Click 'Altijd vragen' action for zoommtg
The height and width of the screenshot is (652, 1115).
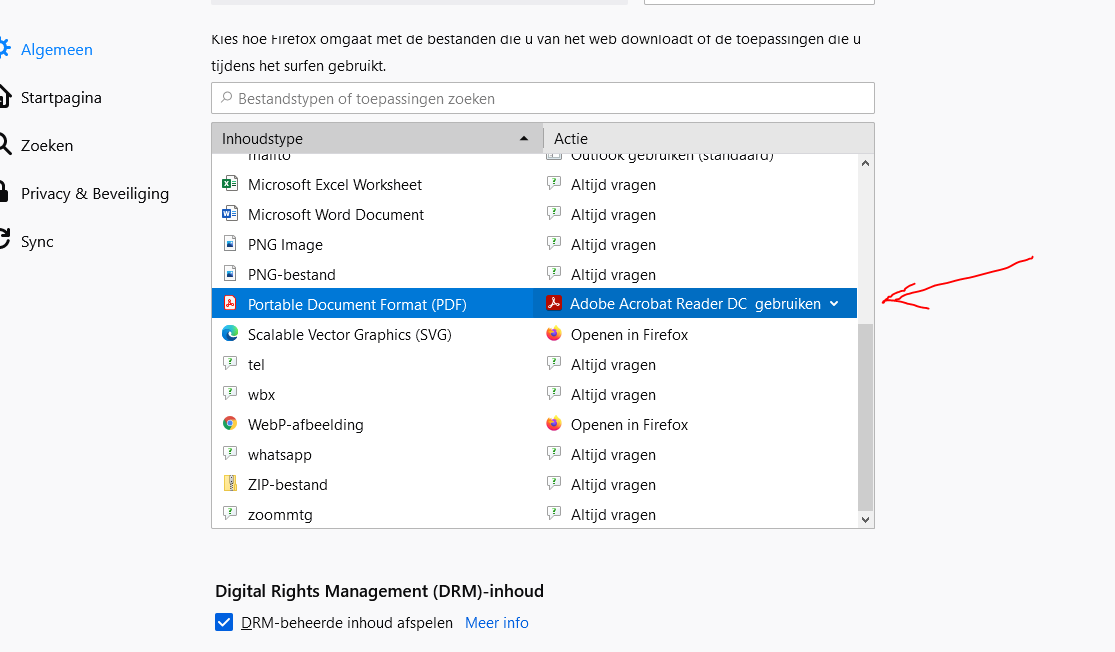(613, 515)
